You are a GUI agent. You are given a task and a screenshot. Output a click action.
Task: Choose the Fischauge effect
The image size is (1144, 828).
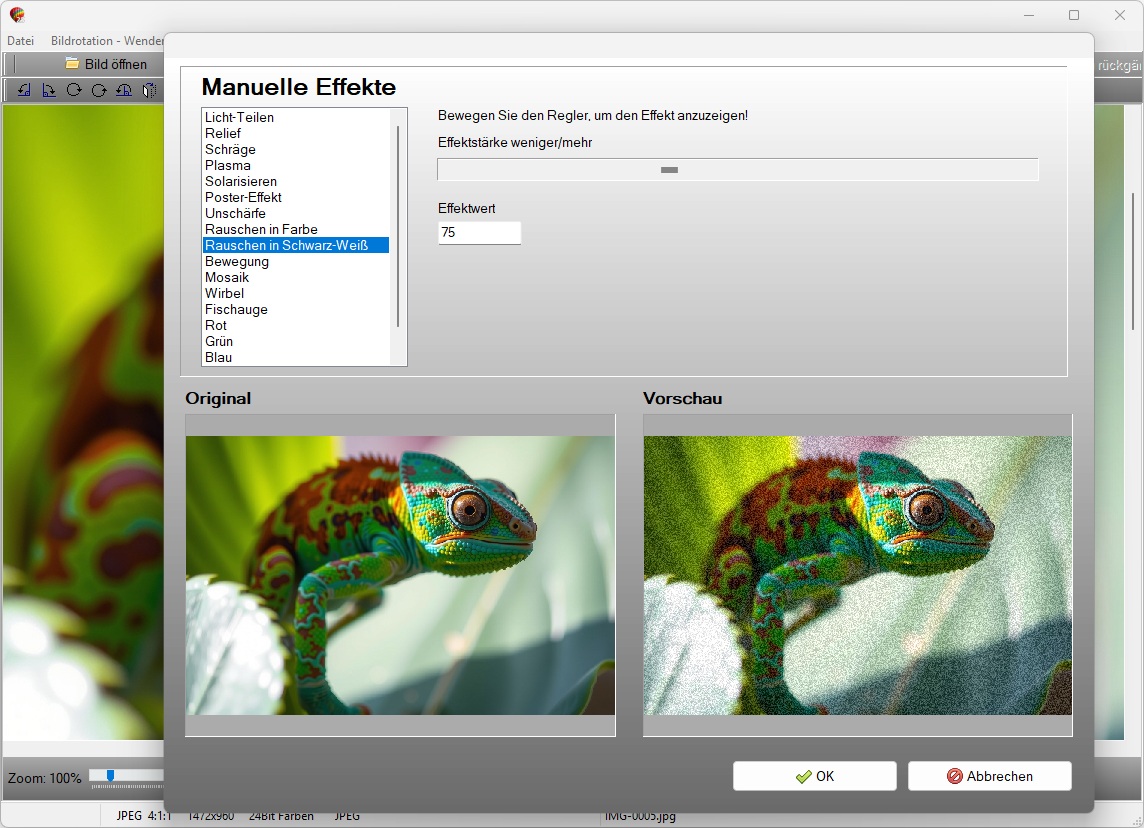[x=236, y=309]
